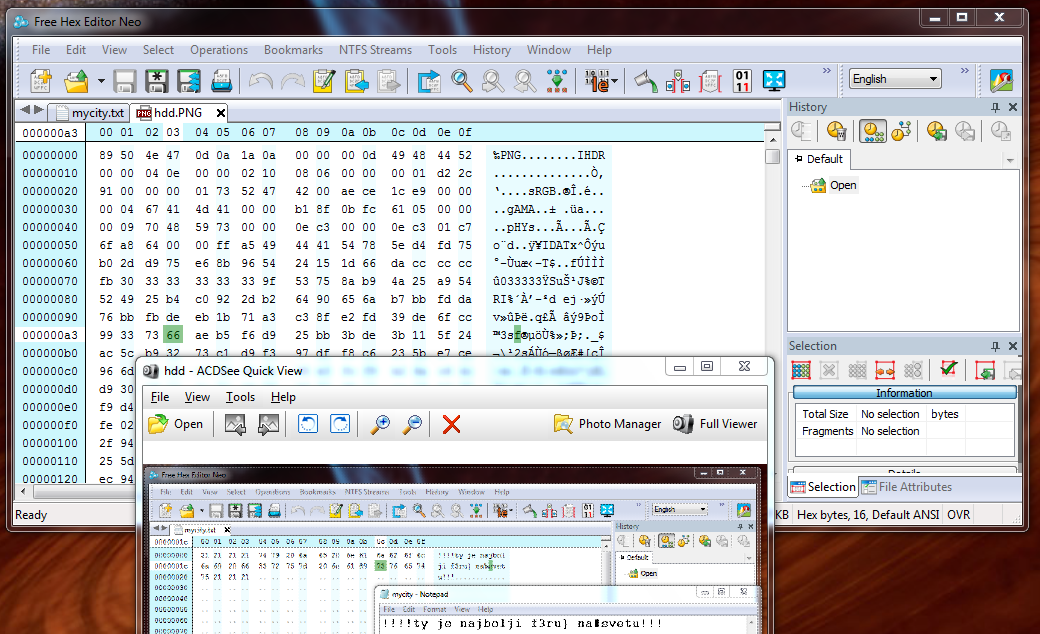Launch the ACDSee Full Viewer button
Image resolution: width=1040 pixels, height=634 pixels.
click(715, 424)
